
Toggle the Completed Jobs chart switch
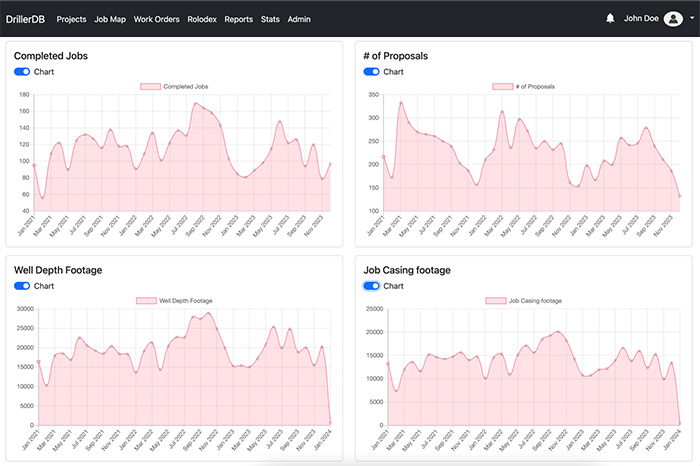(x=22, y=72)
